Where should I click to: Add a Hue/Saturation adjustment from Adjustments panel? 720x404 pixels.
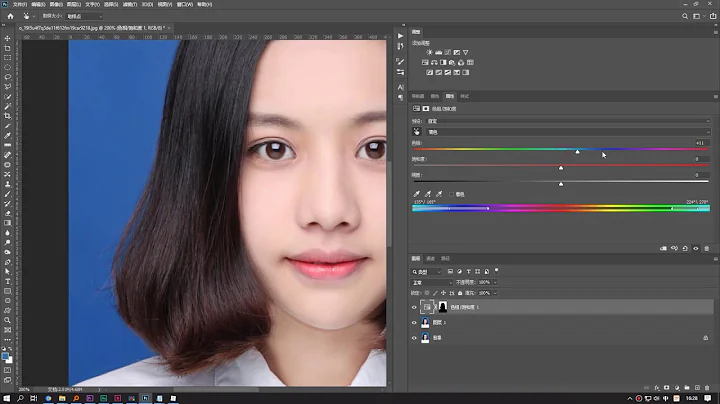click(x=425, y=62)
